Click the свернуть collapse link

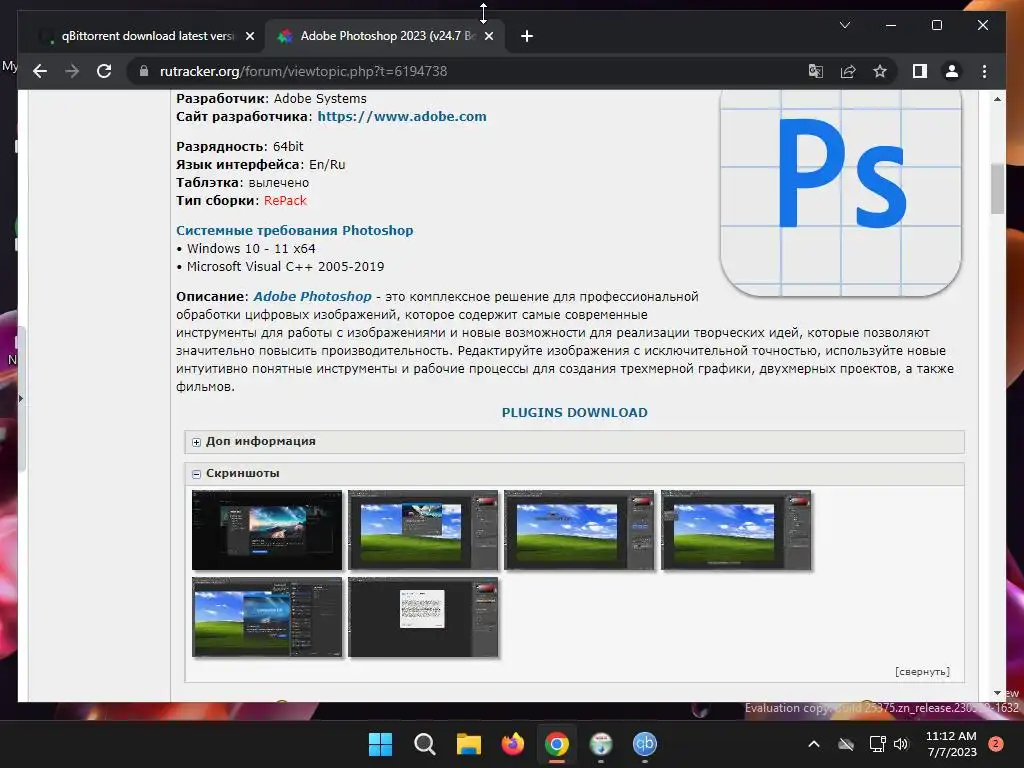(x=922, y=671)
